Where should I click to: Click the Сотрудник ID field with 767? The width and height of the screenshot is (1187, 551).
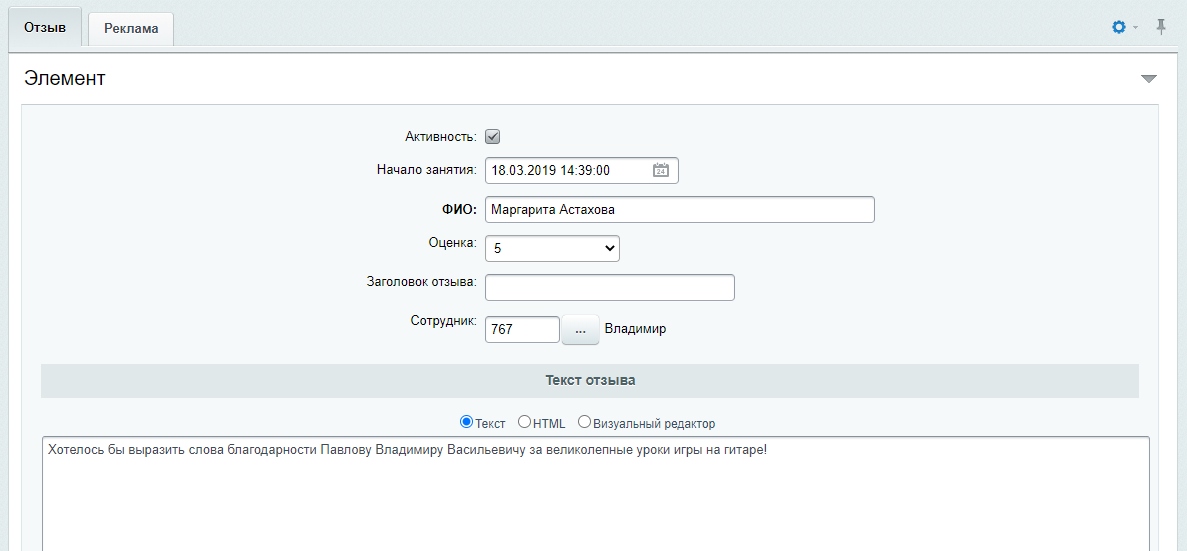pos(522,329)
